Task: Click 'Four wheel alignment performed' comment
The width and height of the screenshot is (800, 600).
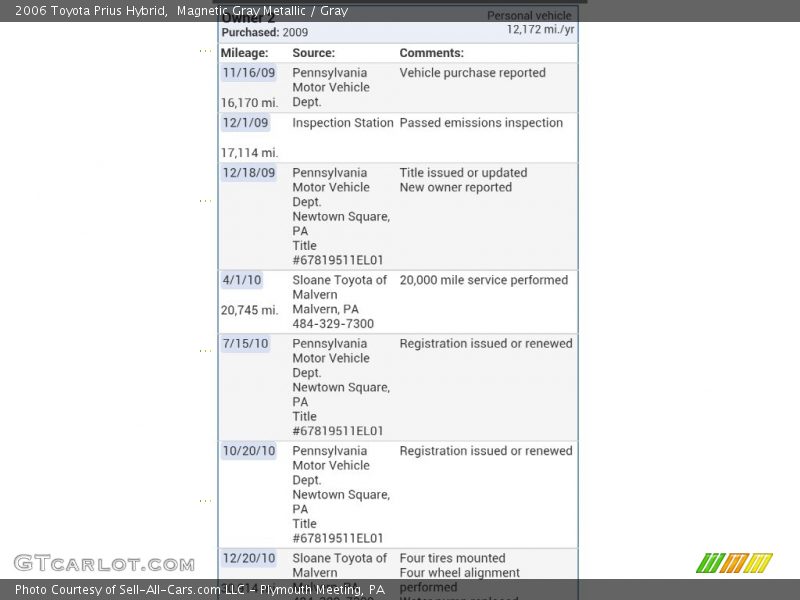Action: pyautogui.click(x=459, y=580)
